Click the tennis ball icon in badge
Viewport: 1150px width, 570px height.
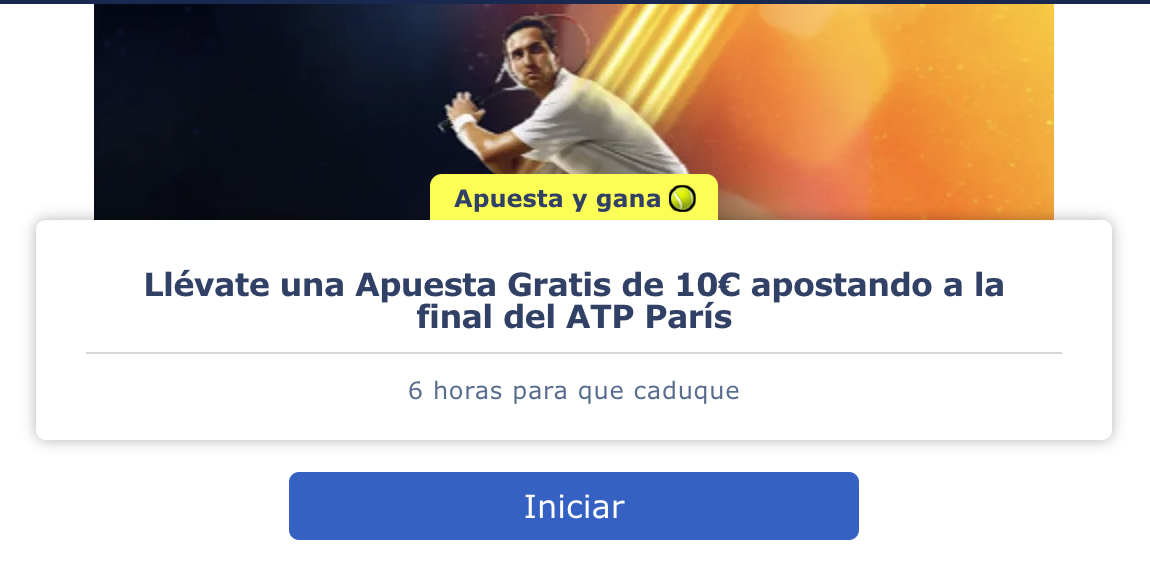[x=682, y=199]
